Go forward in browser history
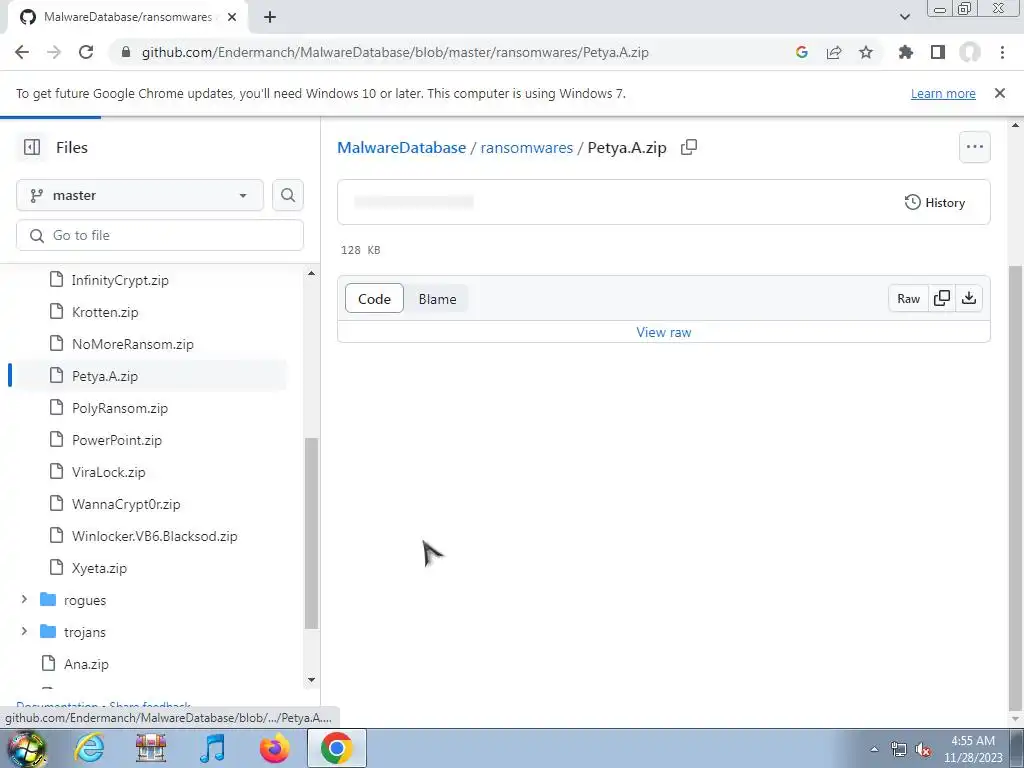 pos(54,52)
